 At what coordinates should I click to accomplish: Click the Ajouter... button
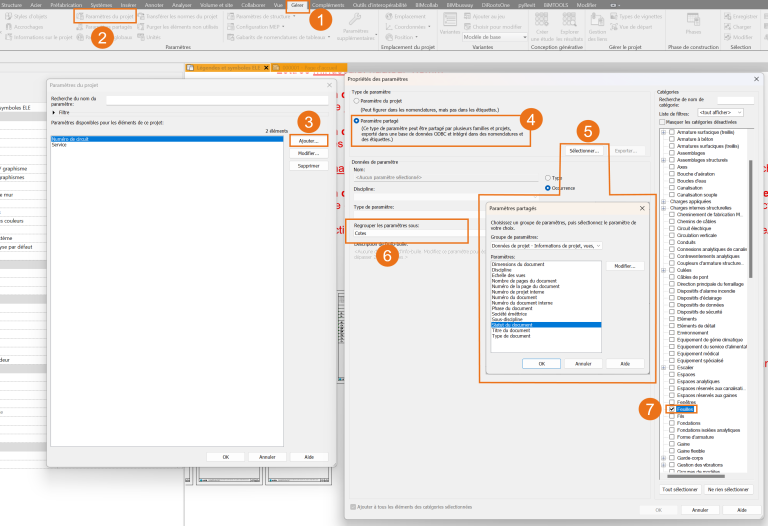click(309, 141)
